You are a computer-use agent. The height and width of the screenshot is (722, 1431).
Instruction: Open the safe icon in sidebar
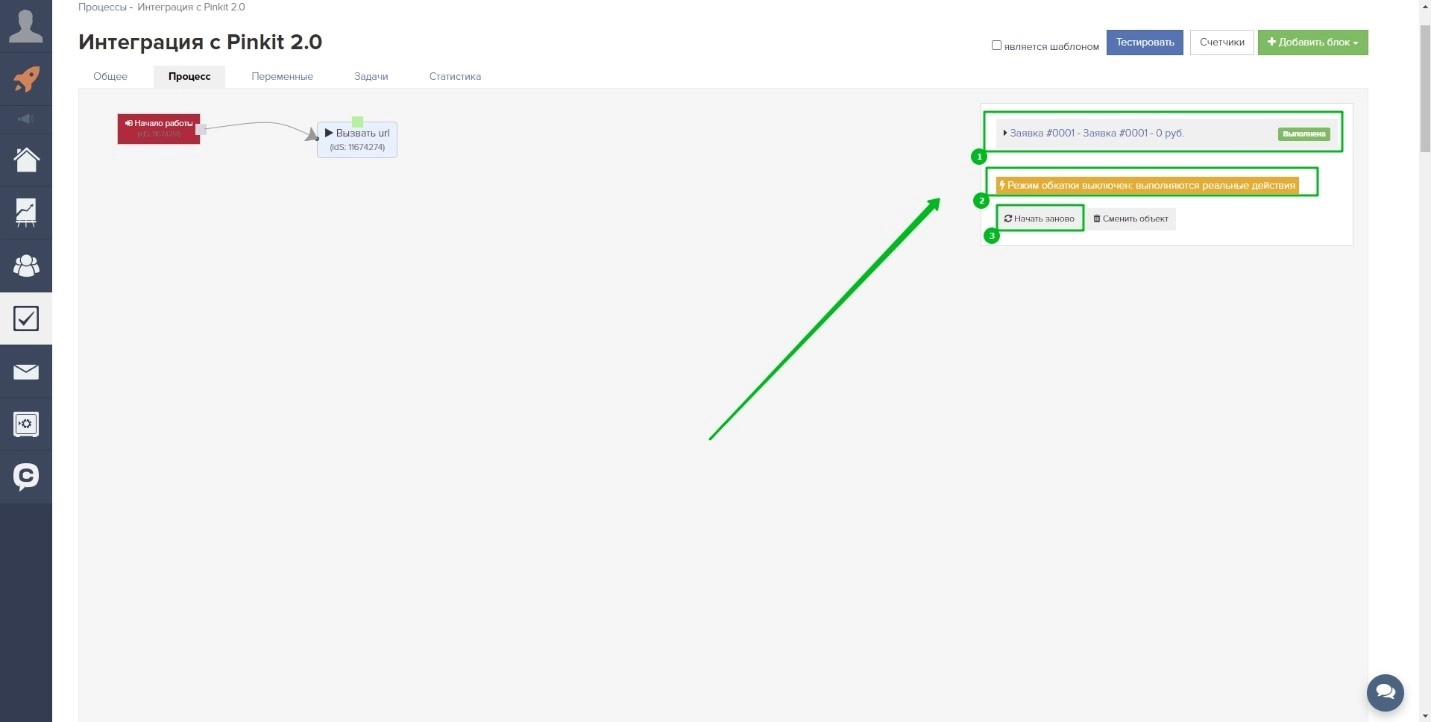pyautogui.click(x=26, y=425)
